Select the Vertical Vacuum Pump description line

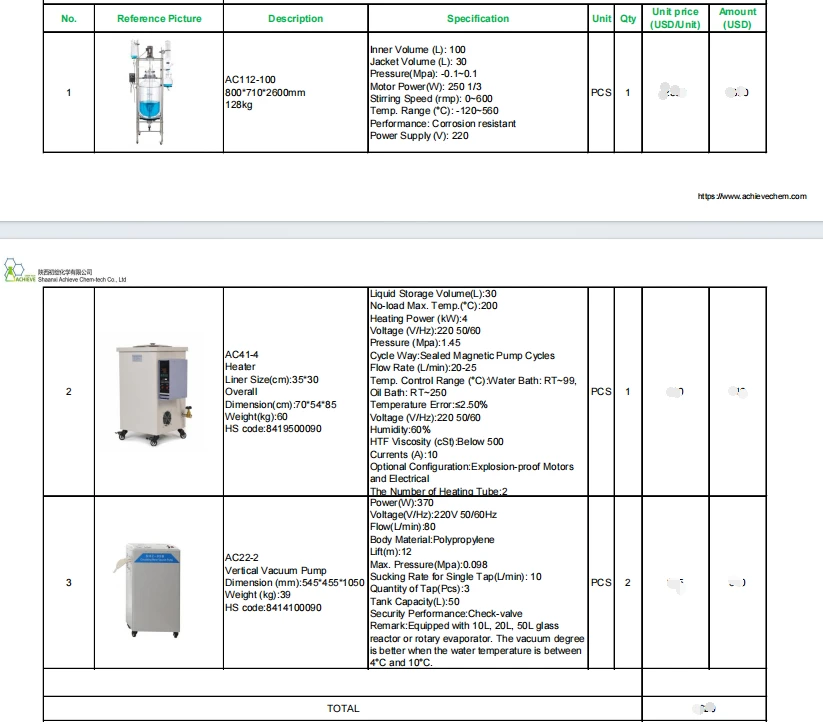(276, 570)
